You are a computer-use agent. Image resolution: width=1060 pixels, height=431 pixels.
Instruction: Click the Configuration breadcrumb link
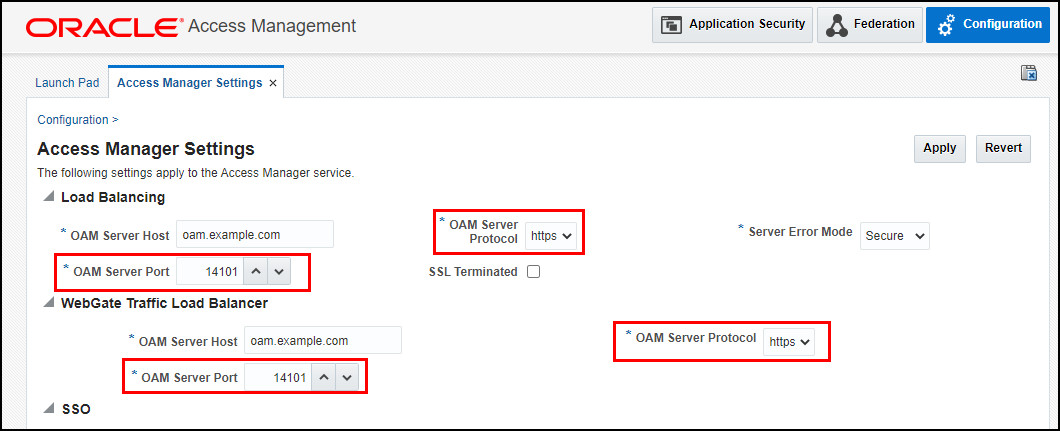[73, 120]
